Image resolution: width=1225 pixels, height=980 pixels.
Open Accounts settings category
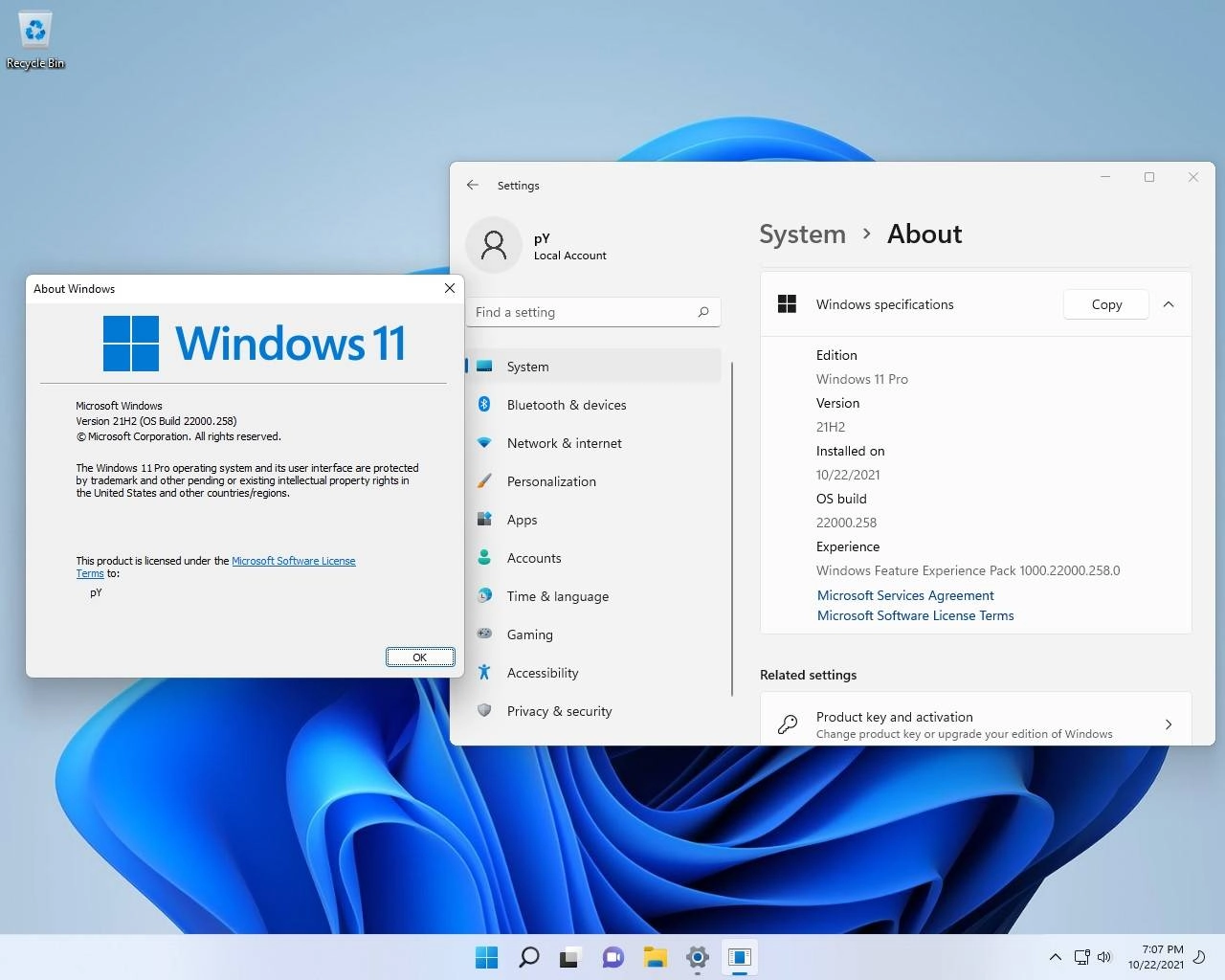593,558
